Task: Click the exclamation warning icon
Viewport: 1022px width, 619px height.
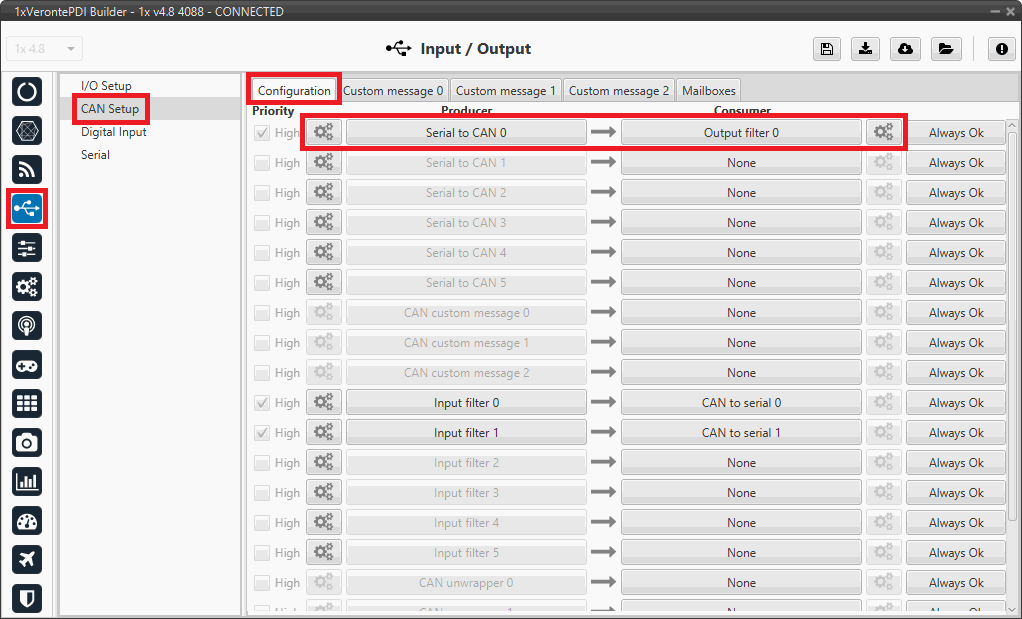Action: click(1001, 49)
